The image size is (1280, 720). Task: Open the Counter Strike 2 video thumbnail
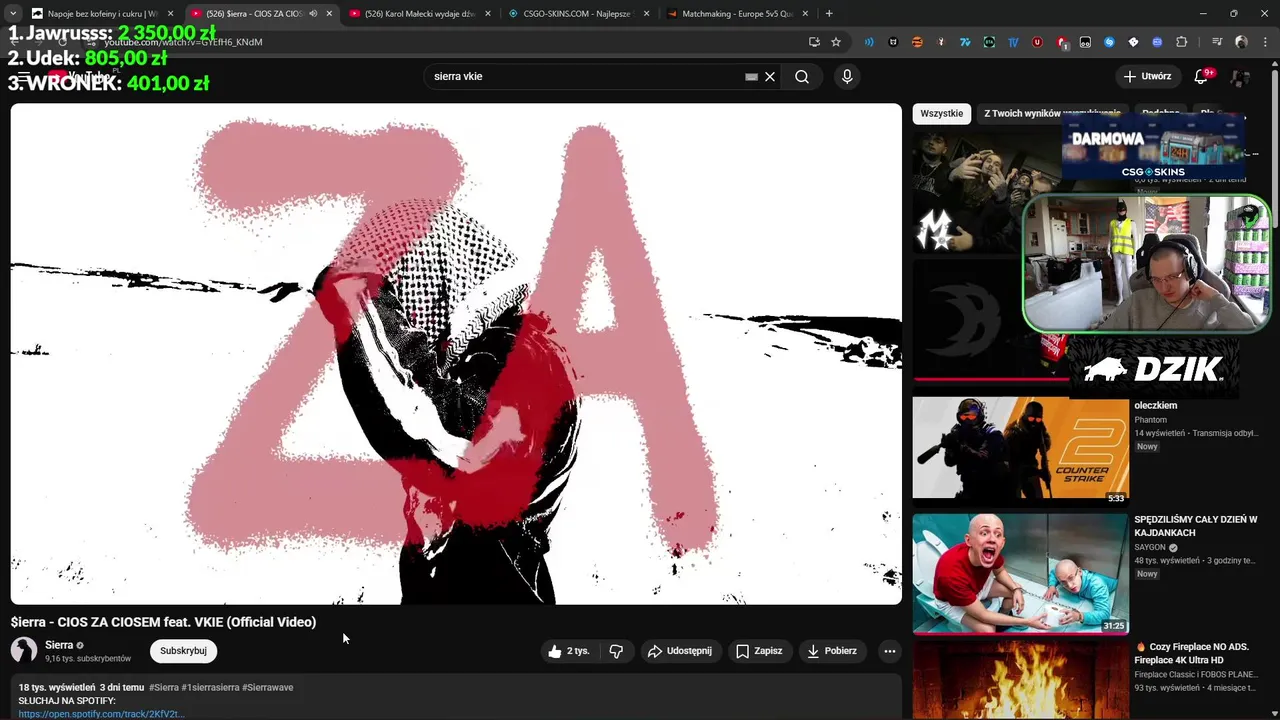1020,447
